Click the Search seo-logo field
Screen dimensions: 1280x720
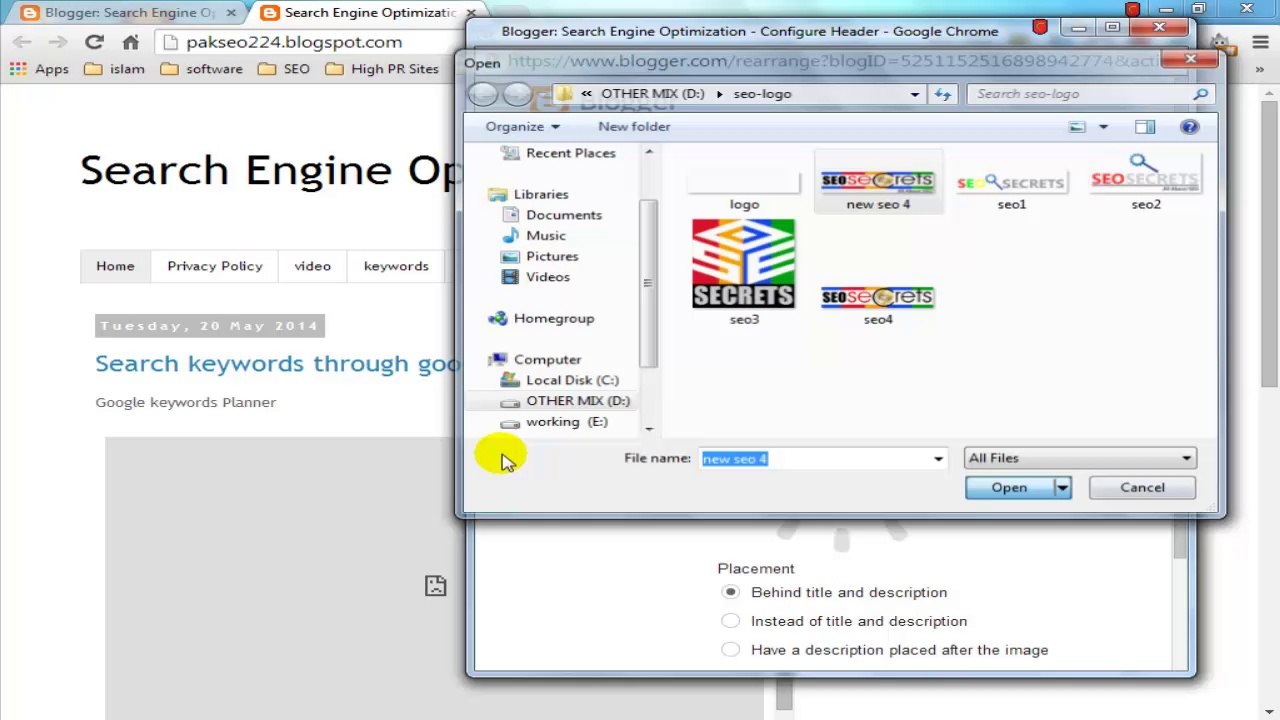tap(1082, 94)
